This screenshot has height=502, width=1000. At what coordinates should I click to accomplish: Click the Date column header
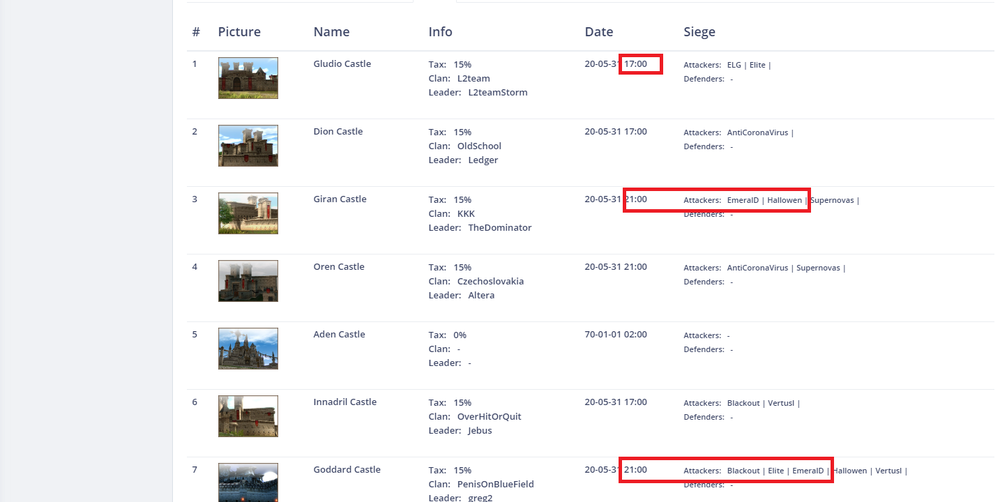[599, 32]
